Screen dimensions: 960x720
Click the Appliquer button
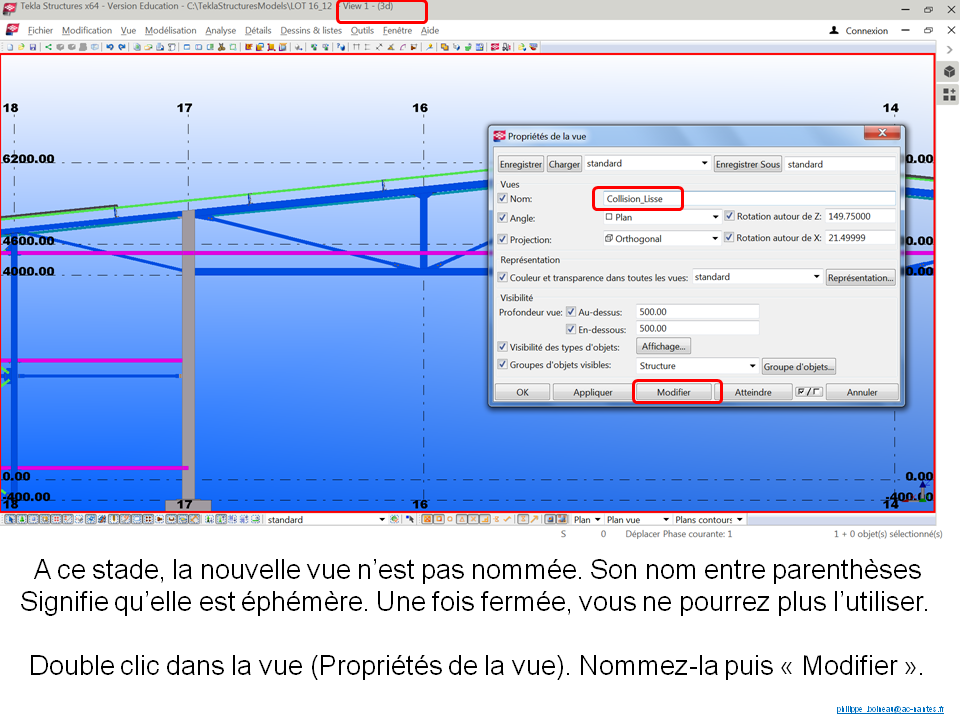[x=593, y=392]
